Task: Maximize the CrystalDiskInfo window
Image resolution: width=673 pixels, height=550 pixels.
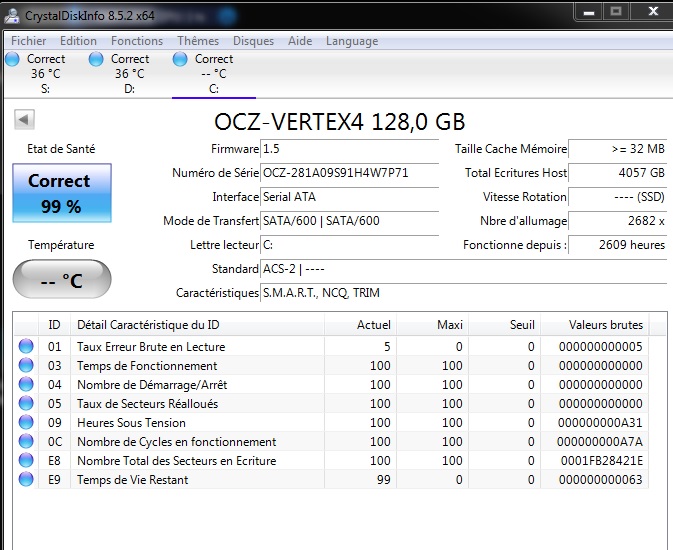Action: pyautogui.click(x=615, y=12)
